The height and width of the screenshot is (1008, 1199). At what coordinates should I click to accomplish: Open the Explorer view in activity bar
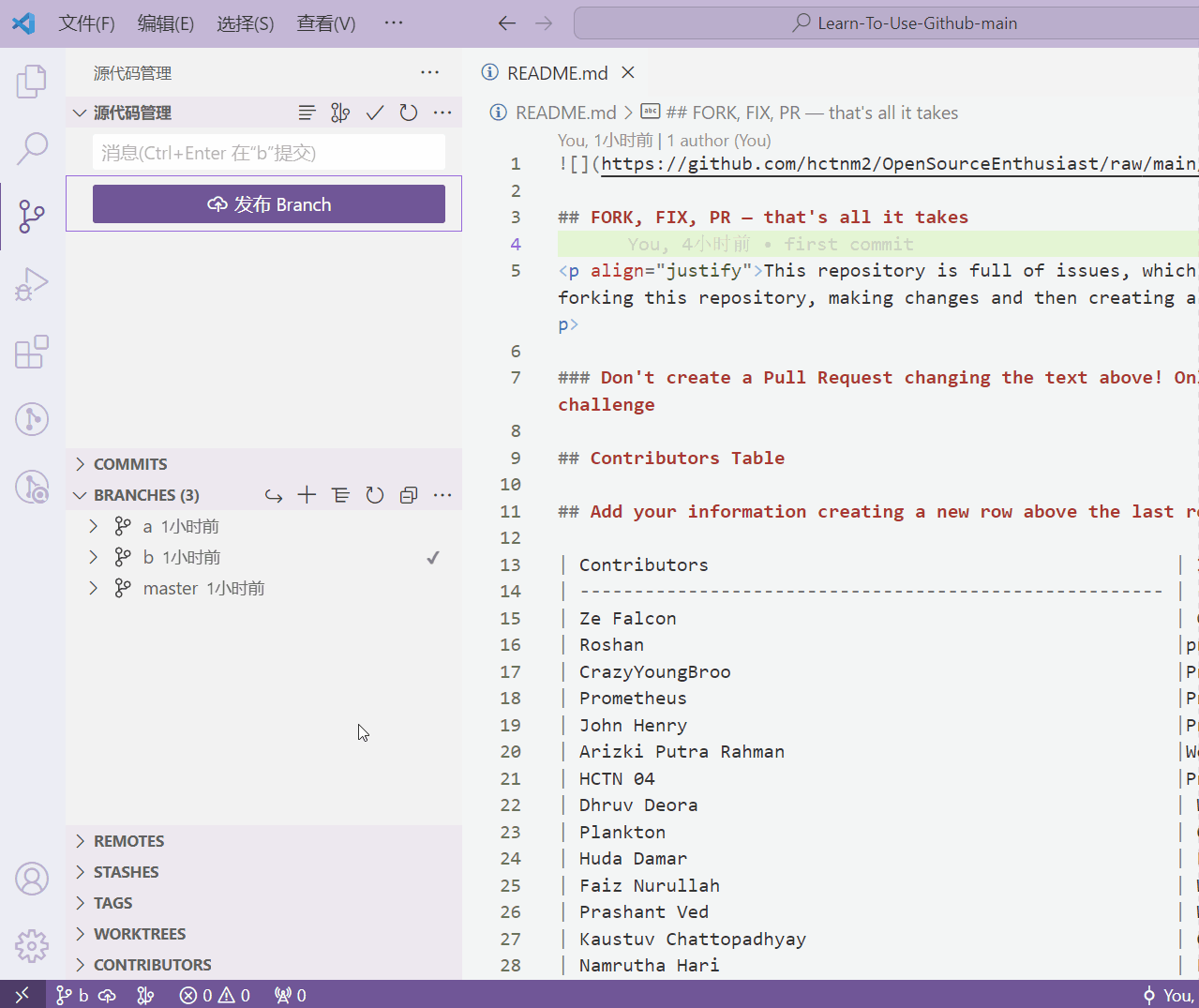point(32,82)
